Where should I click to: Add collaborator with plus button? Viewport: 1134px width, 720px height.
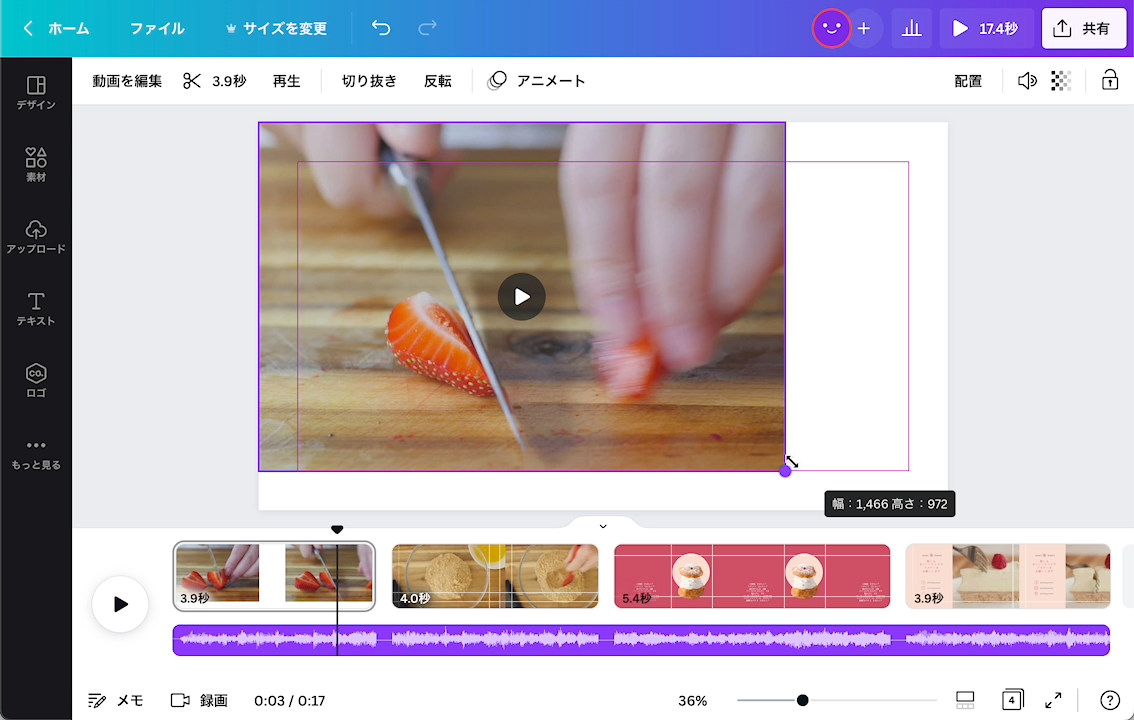(864, 28)
